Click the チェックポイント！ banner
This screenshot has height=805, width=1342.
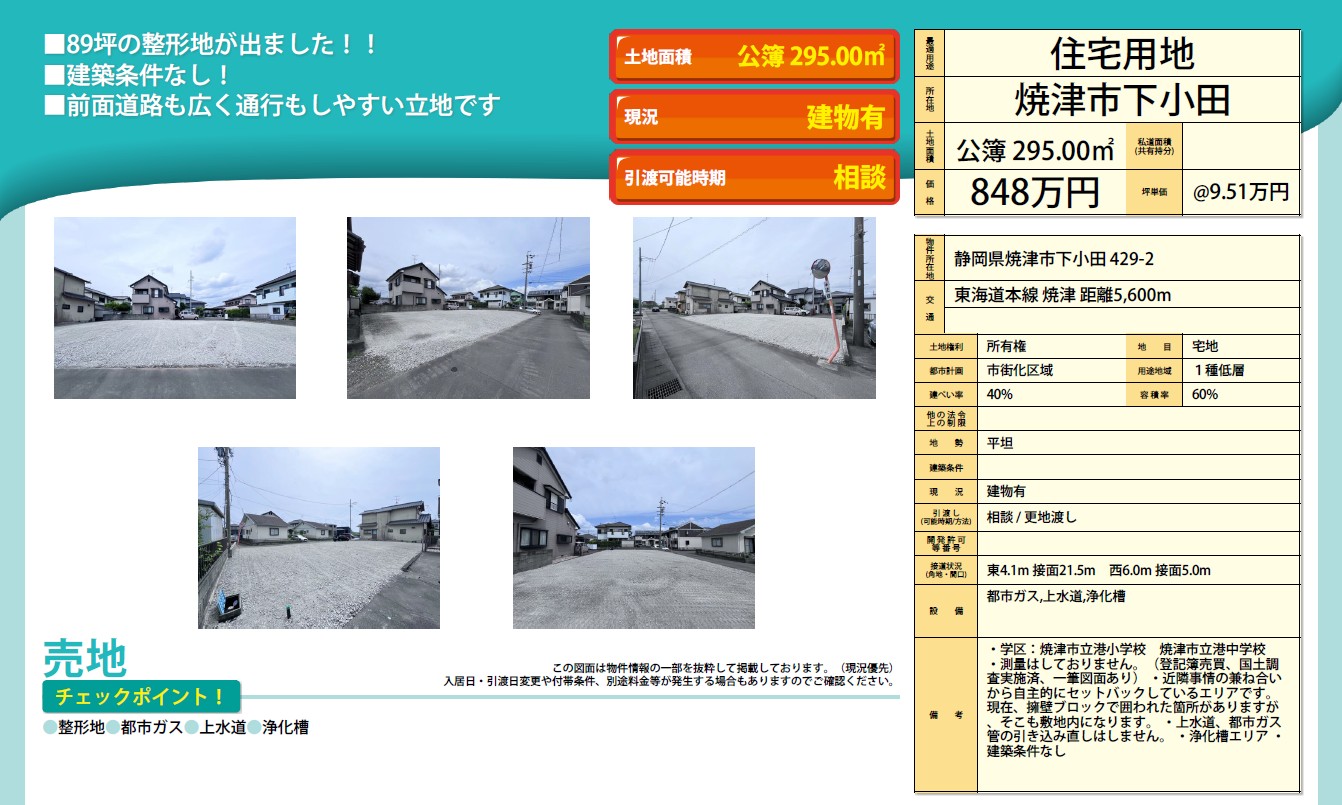tap(141, 696)
